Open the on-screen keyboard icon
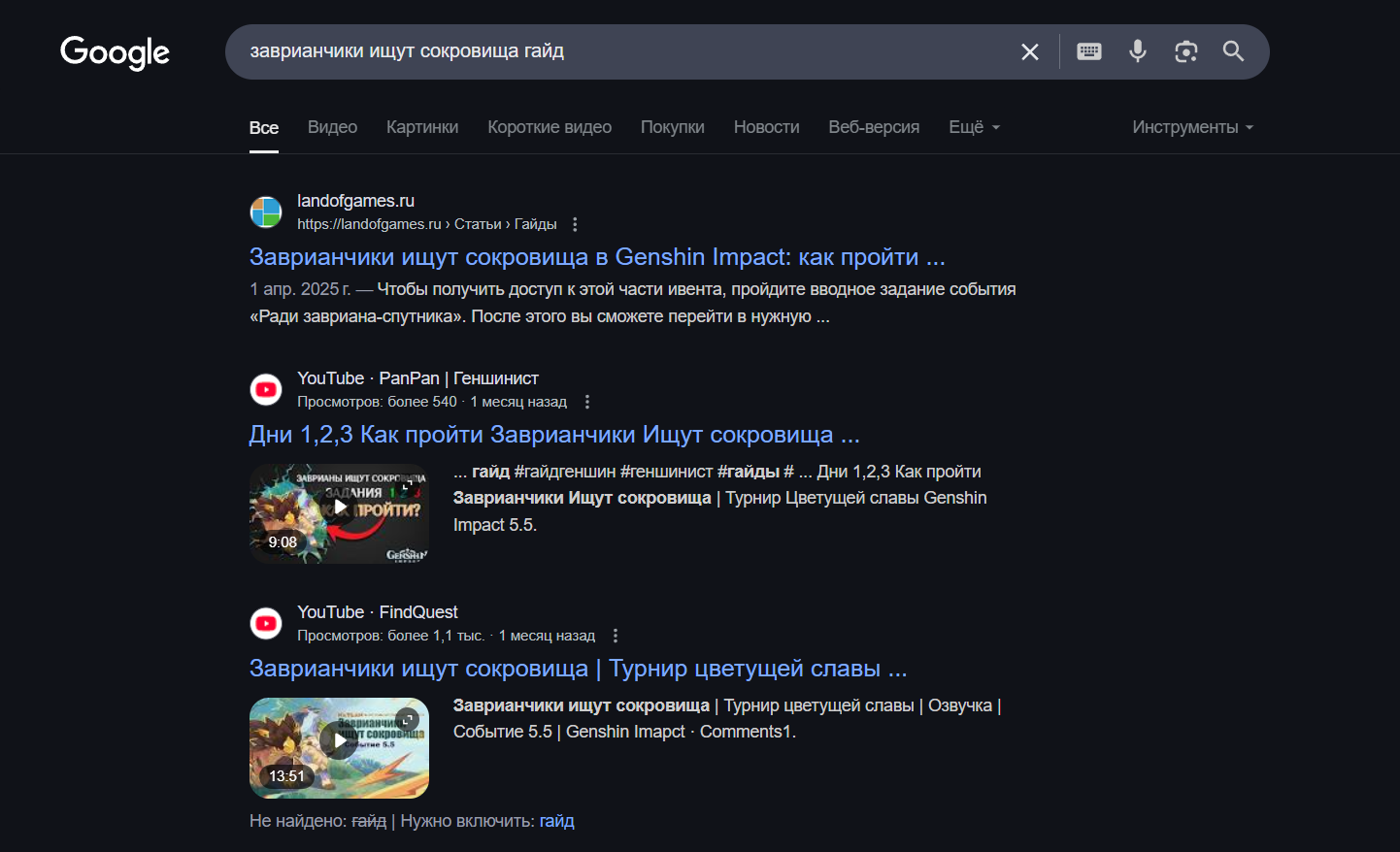This screenshot has width=1400, height=852. (1089, 51)
